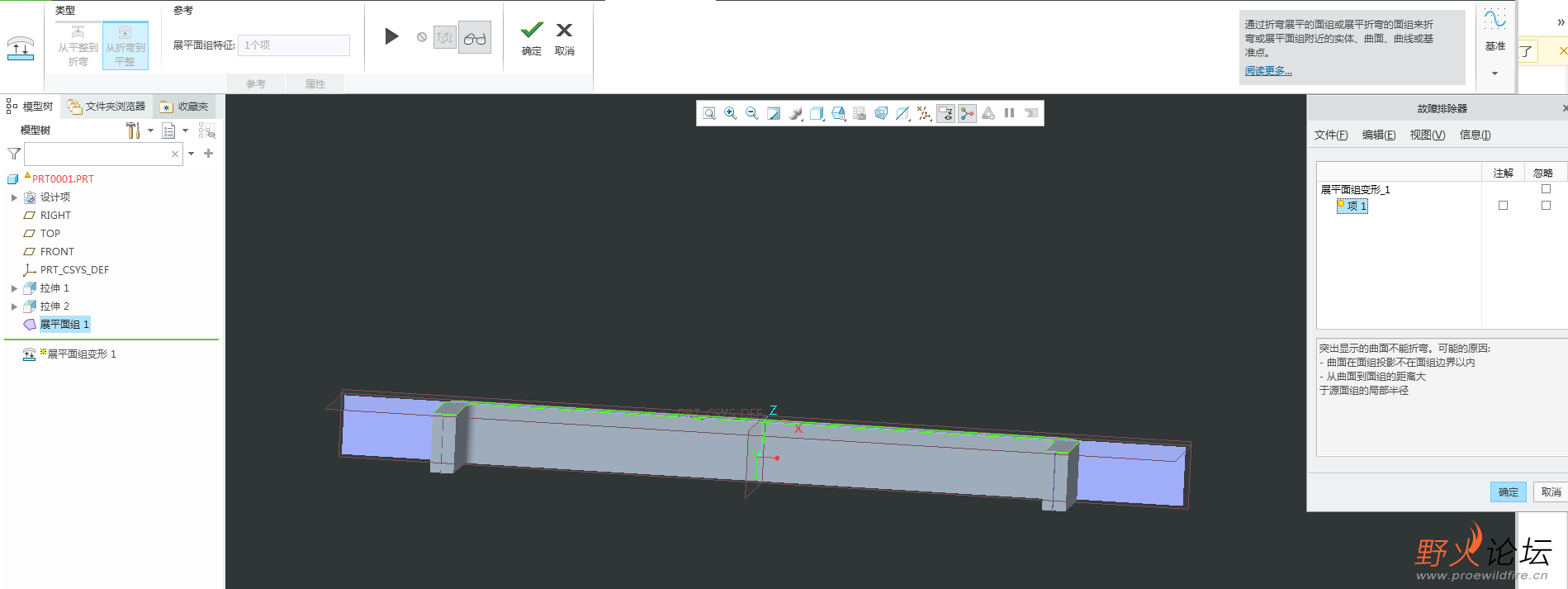The height and width of the screenshot is (589, 1568).
Task: Check 忽略 box for 展平面组变形_1
Action: coord(1546,189)
